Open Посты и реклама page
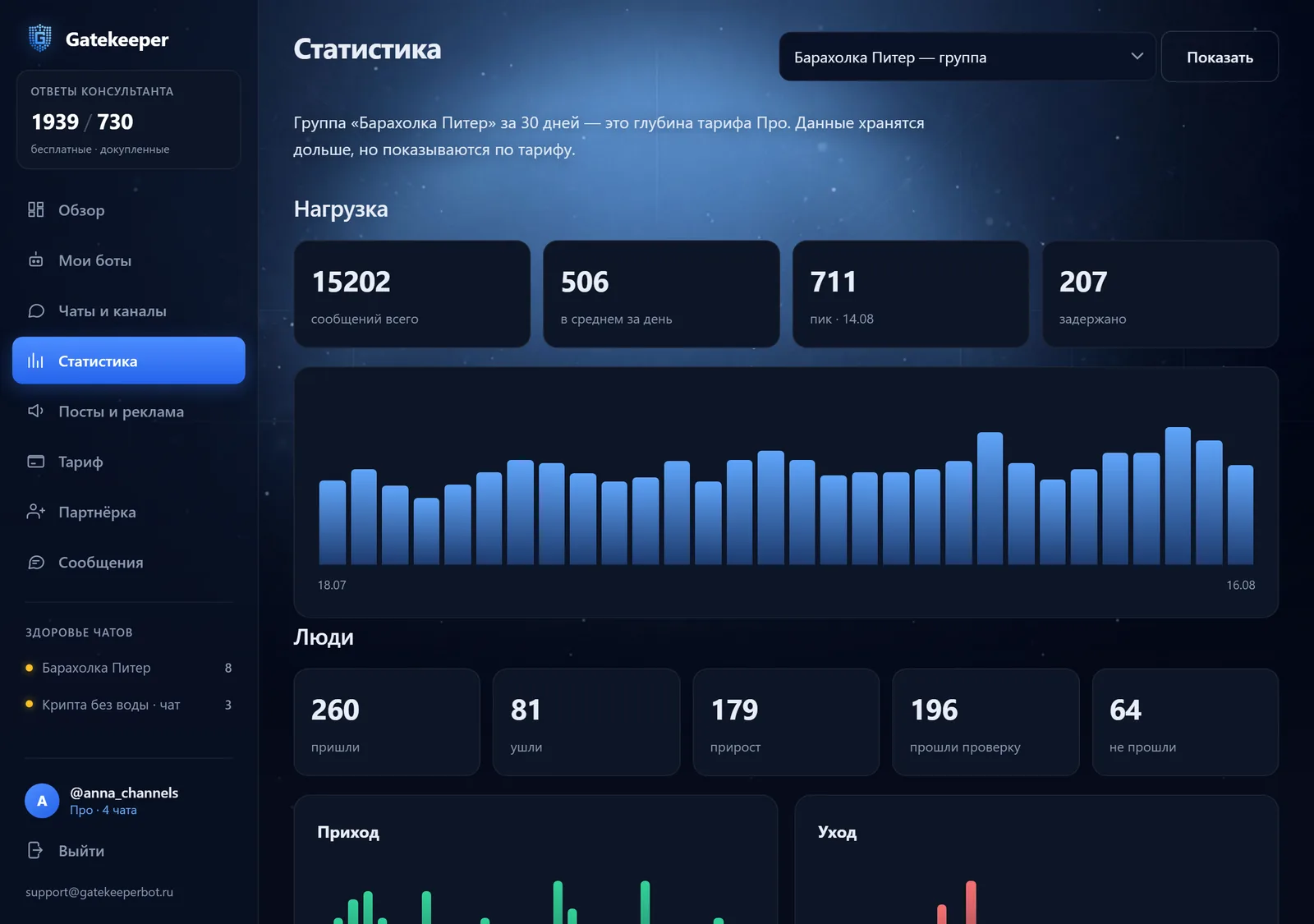 tap(129, 411)
